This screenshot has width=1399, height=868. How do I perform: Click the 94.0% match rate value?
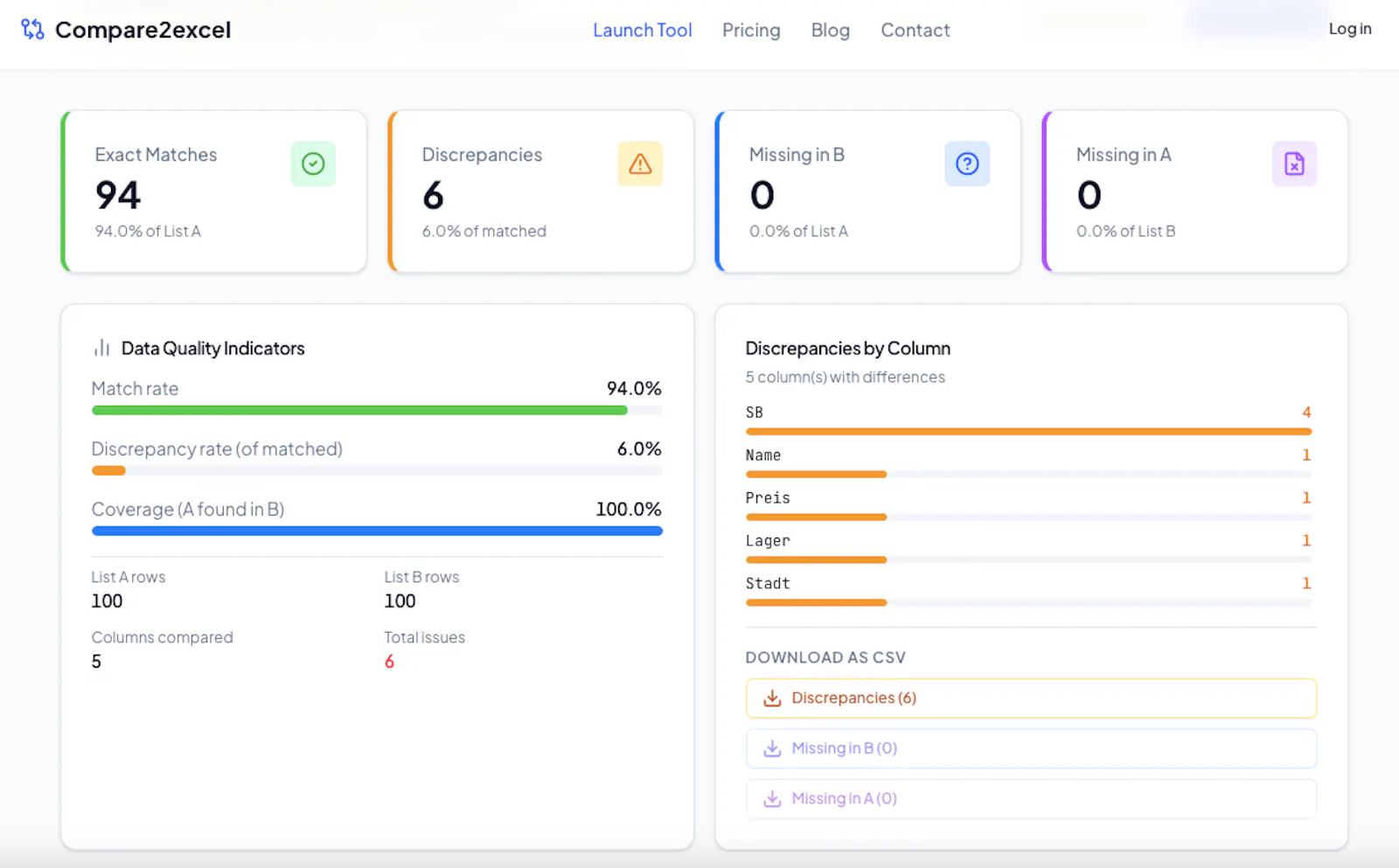634,389
